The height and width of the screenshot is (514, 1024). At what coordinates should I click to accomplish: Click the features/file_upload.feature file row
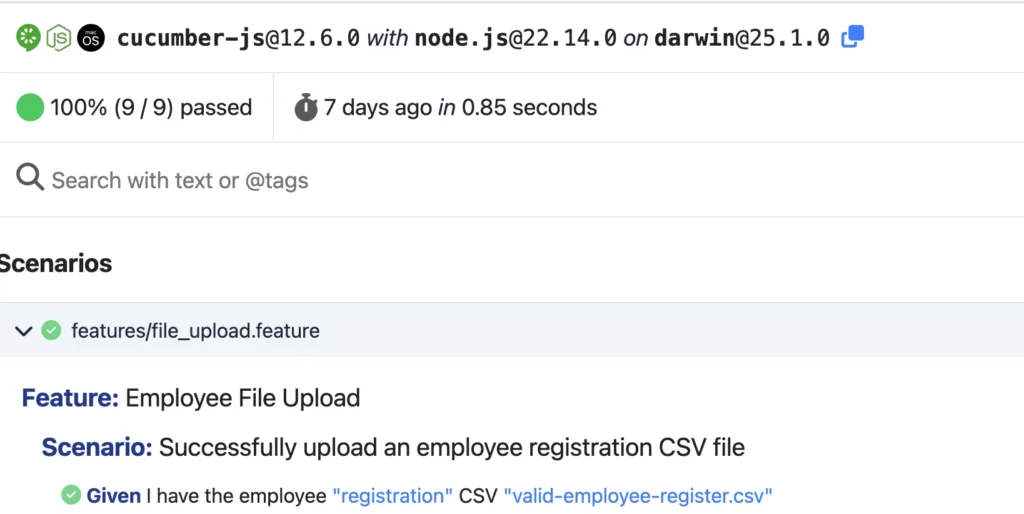pyautogui.click(x=196, y=330)
